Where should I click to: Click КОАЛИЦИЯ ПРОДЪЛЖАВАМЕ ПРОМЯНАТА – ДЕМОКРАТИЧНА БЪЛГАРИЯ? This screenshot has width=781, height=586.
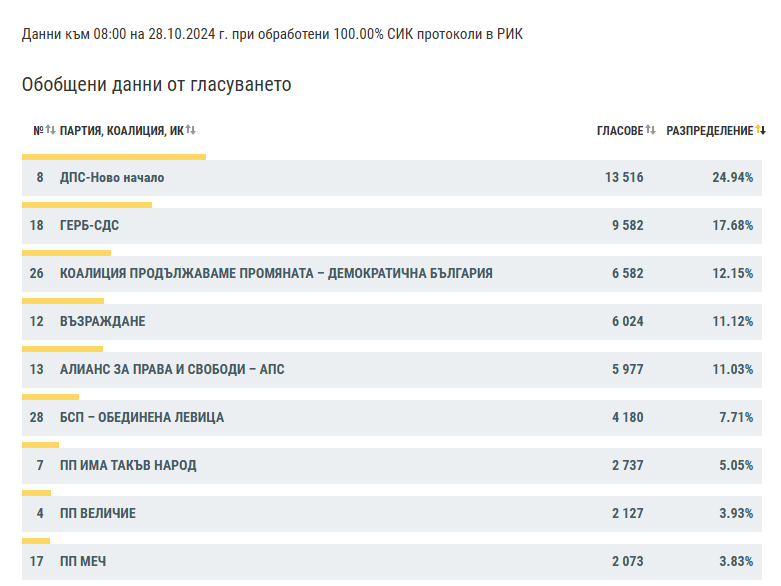[276, 274]
